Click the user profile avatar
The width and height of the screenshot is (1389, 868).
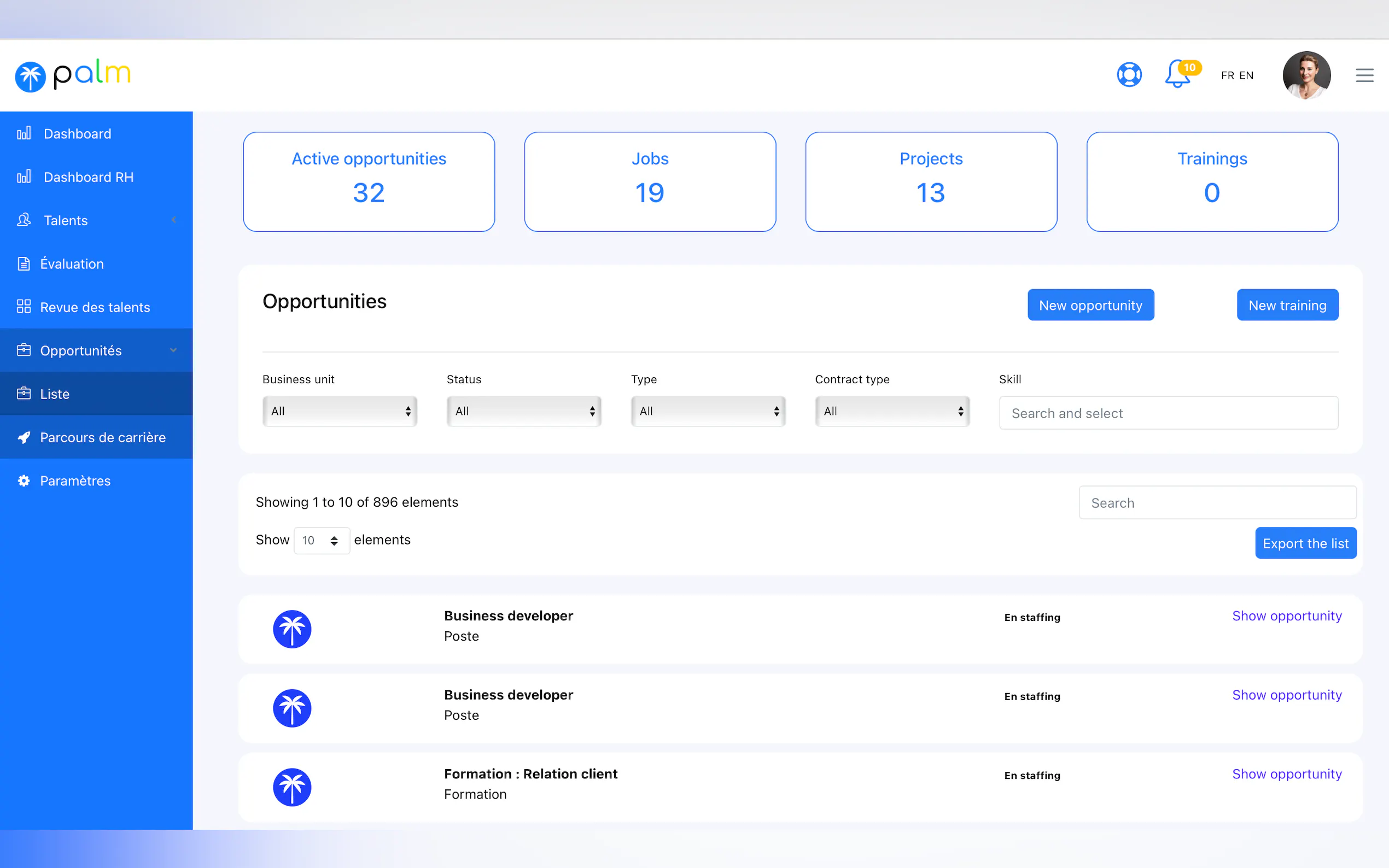pyautogui.click(x=1306, y=75)
